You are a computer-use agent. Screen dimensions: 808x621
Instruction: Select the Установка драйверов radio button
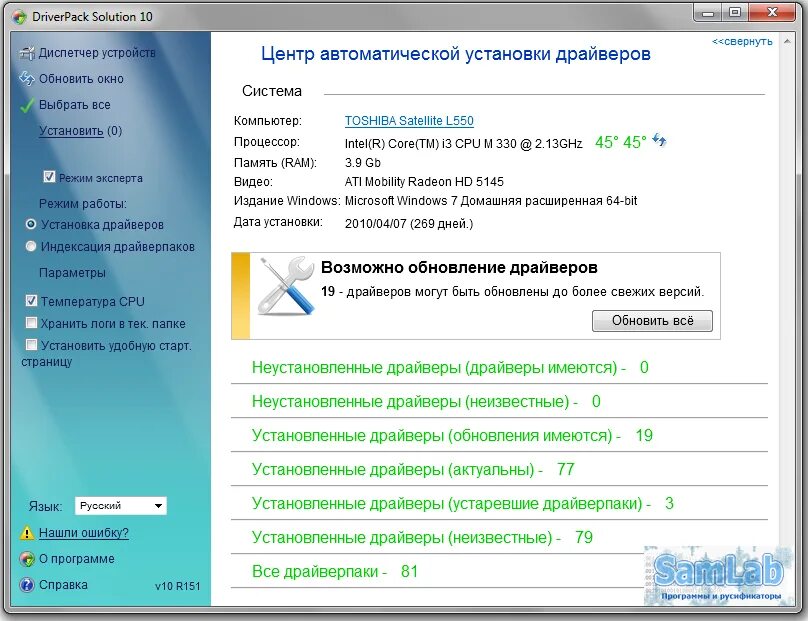[31, 224]
